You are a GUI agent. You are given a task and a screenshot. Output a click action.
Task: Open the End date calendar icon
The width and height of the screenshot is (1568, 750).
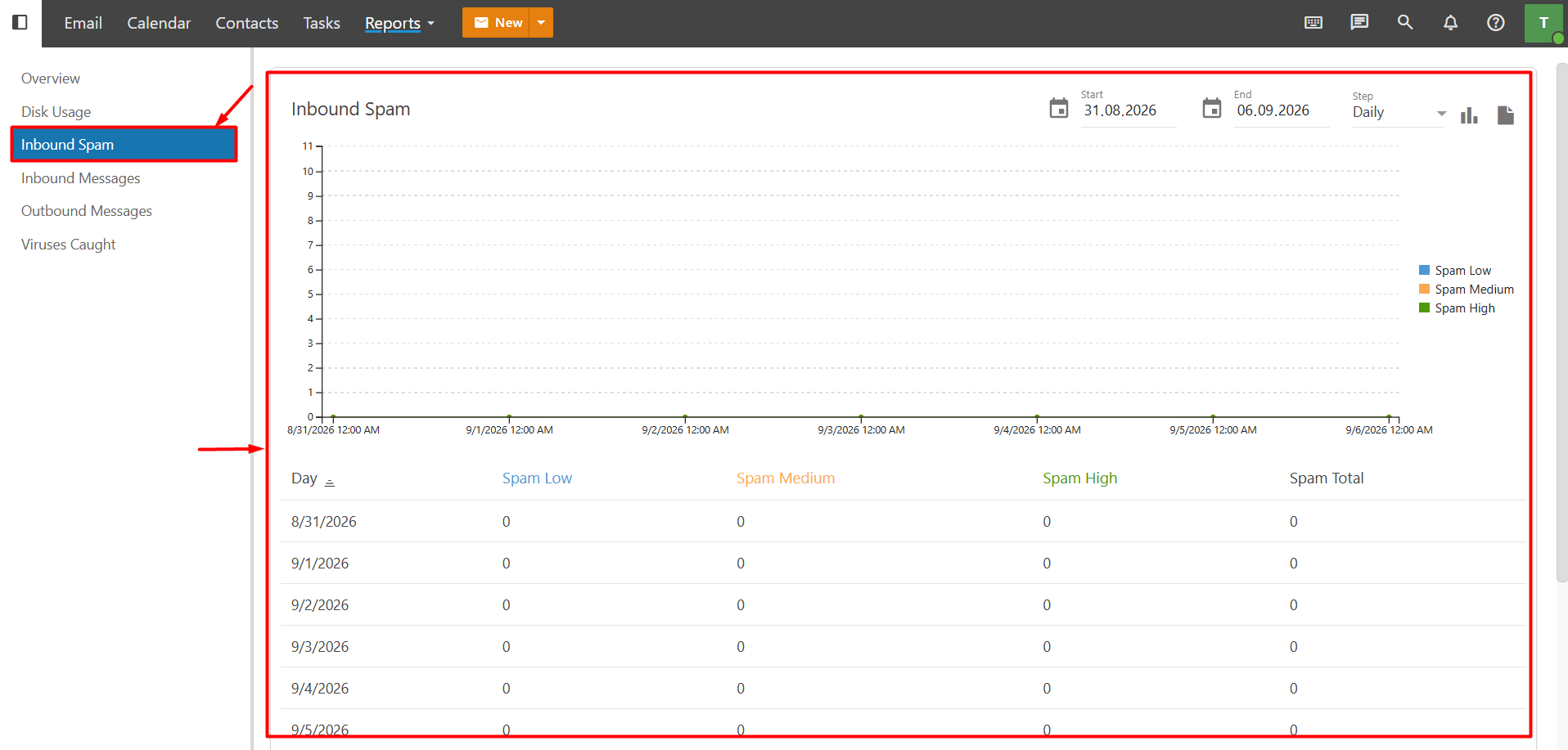tap(1212, 108)
